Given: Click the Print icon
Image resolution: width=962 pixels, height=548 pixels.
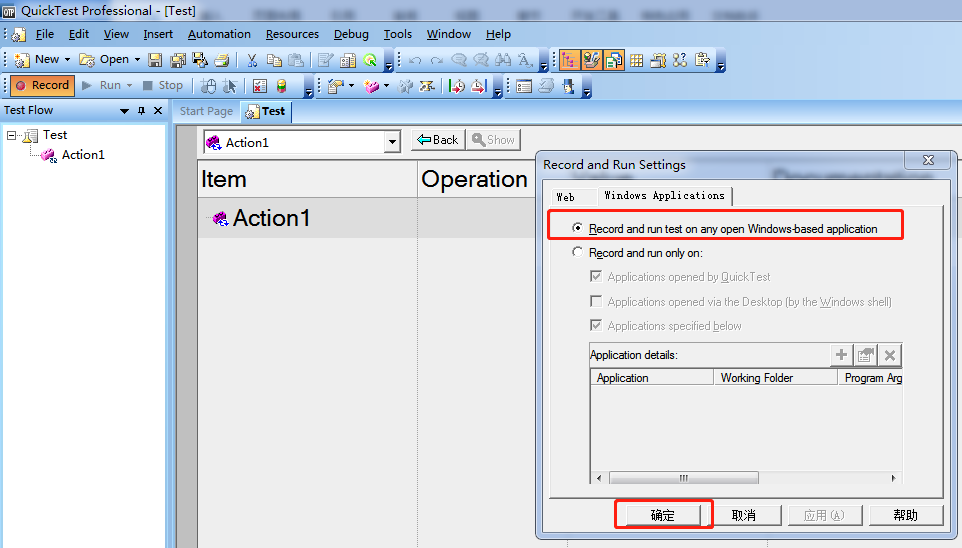Looking at the screenshot, I should point(222,60).
